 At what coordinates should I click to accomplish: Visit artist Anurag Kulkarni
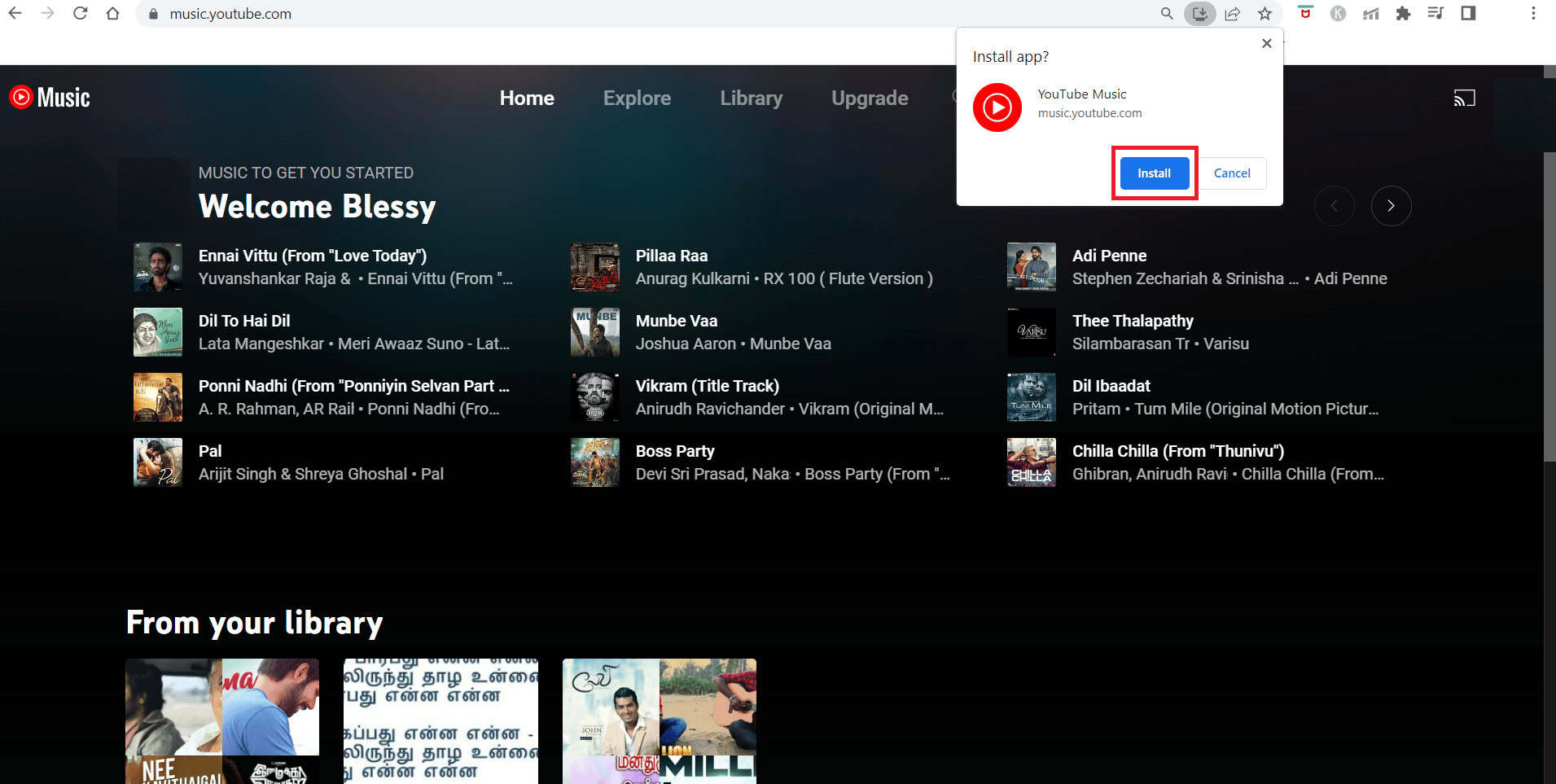click(x=693, y=278)
